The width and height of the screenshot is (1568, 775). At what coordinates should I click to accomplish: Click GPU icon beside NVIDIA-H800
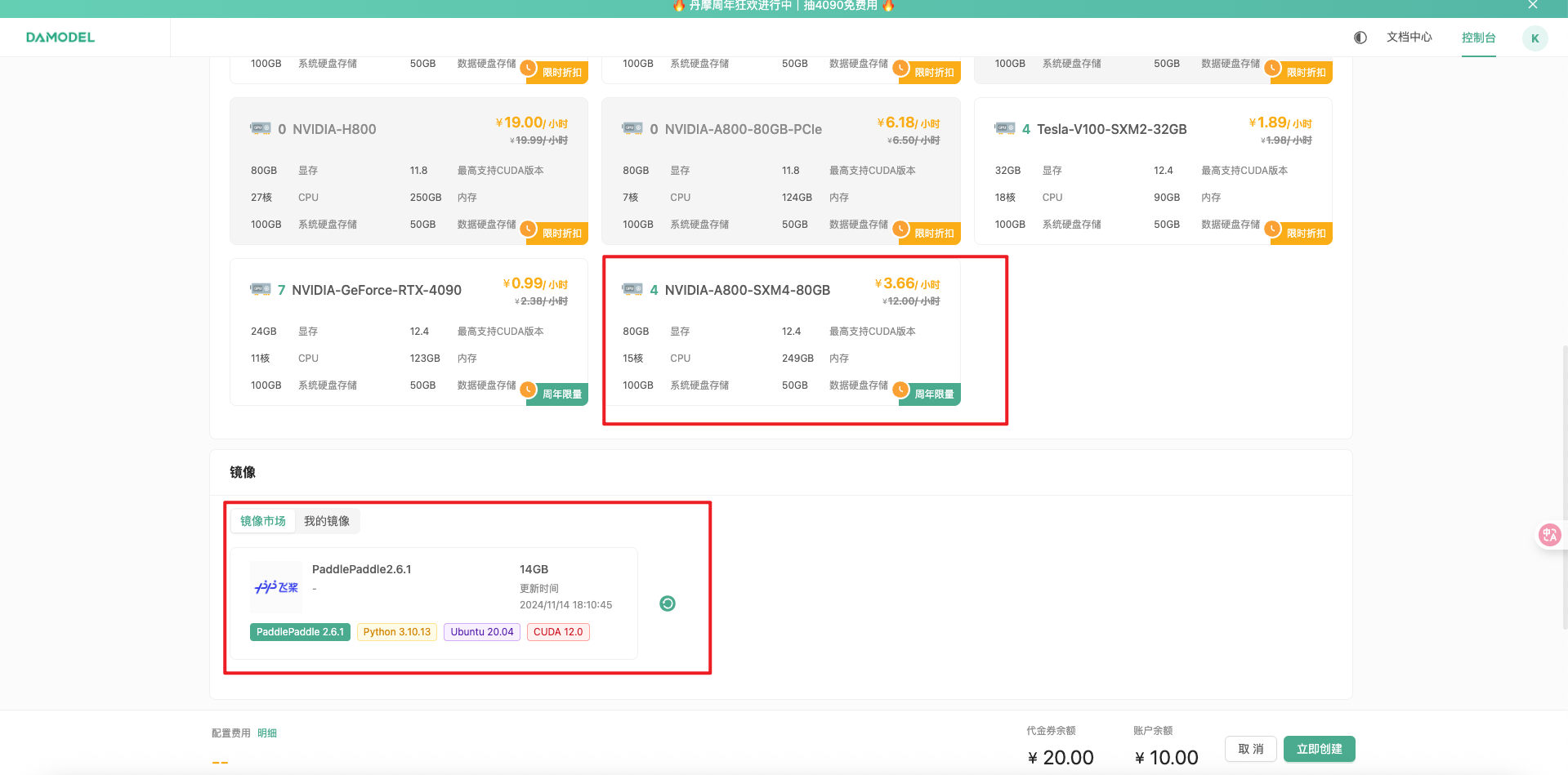coord(261,128)
